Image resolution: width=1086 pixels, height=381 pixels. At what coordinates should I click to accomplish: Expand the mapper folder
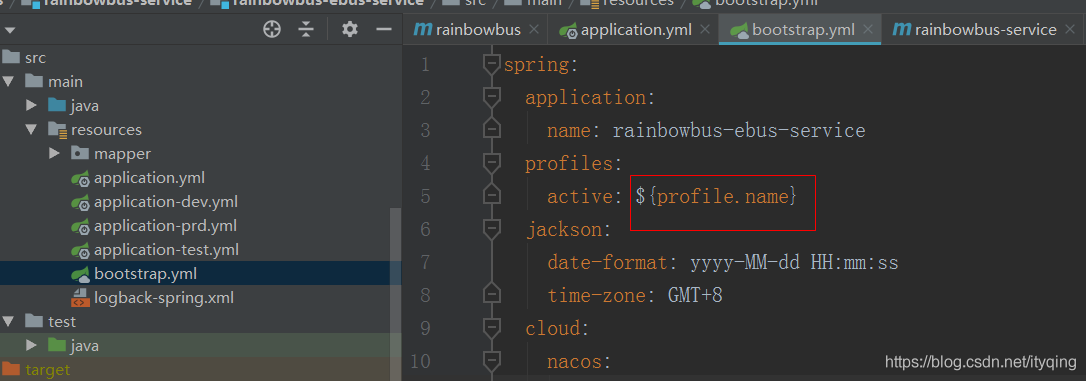(x=55, y=154)
